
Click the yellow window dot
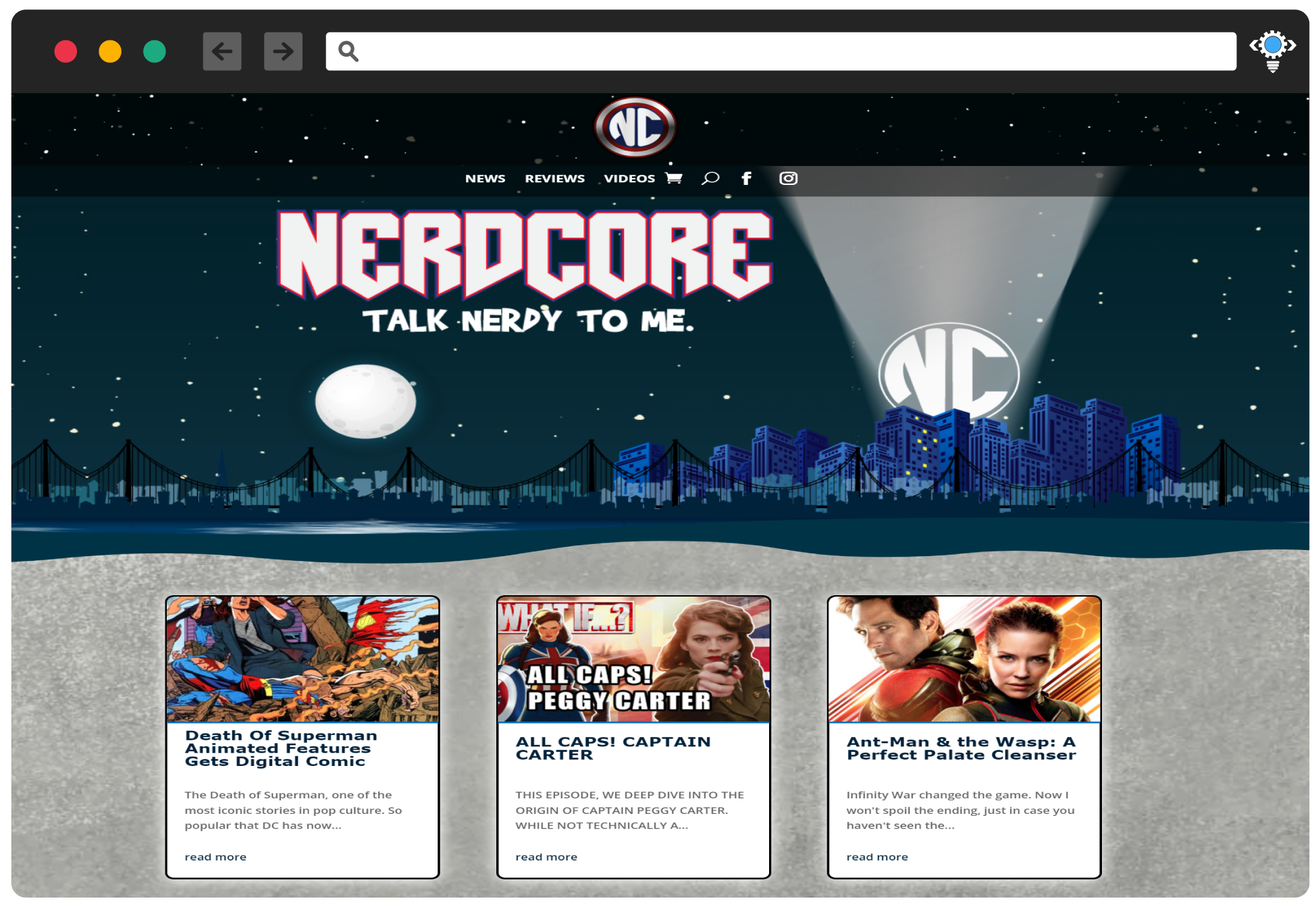point(110,51)
